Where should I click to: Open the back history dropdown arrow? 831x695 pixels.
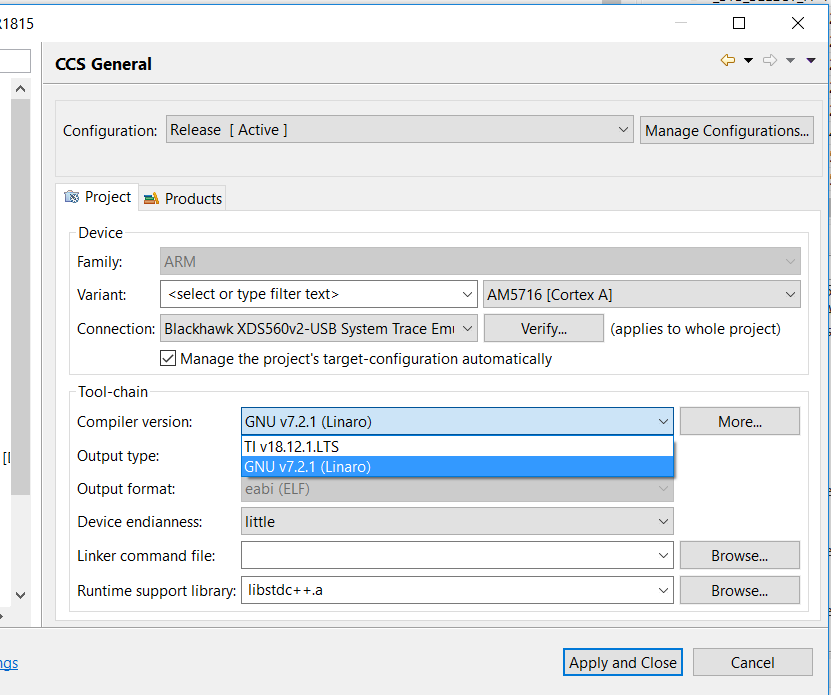coord(748,61)
